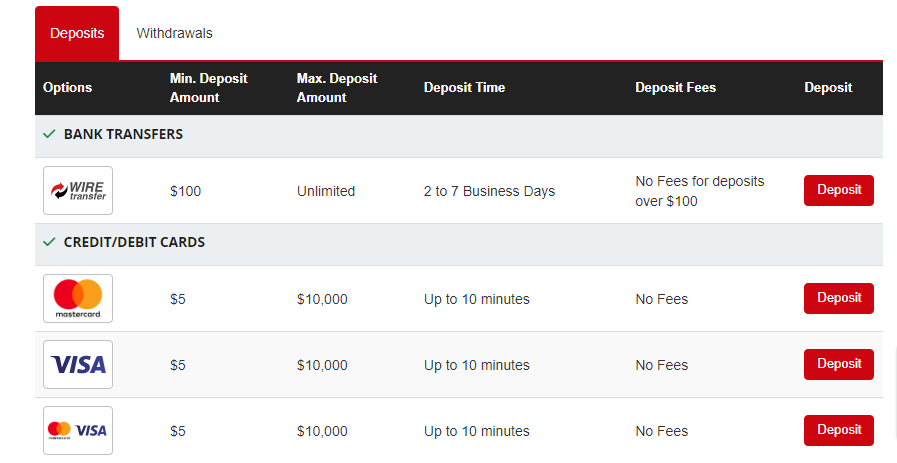Click the Deposit Time column header

465,88
